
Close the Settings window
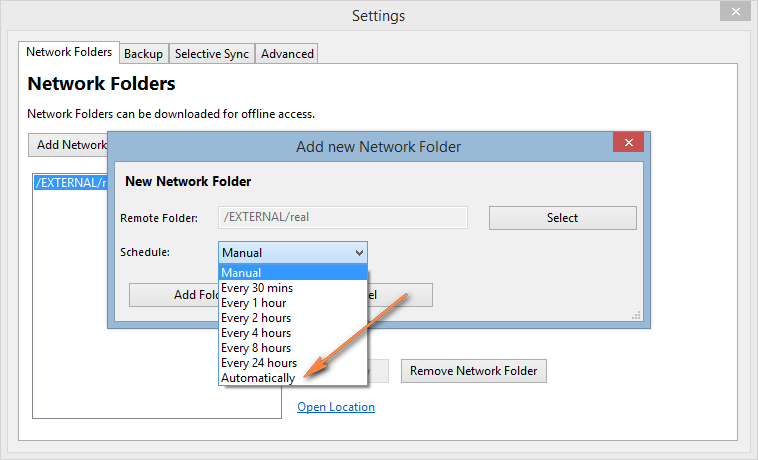pos(733,12)
